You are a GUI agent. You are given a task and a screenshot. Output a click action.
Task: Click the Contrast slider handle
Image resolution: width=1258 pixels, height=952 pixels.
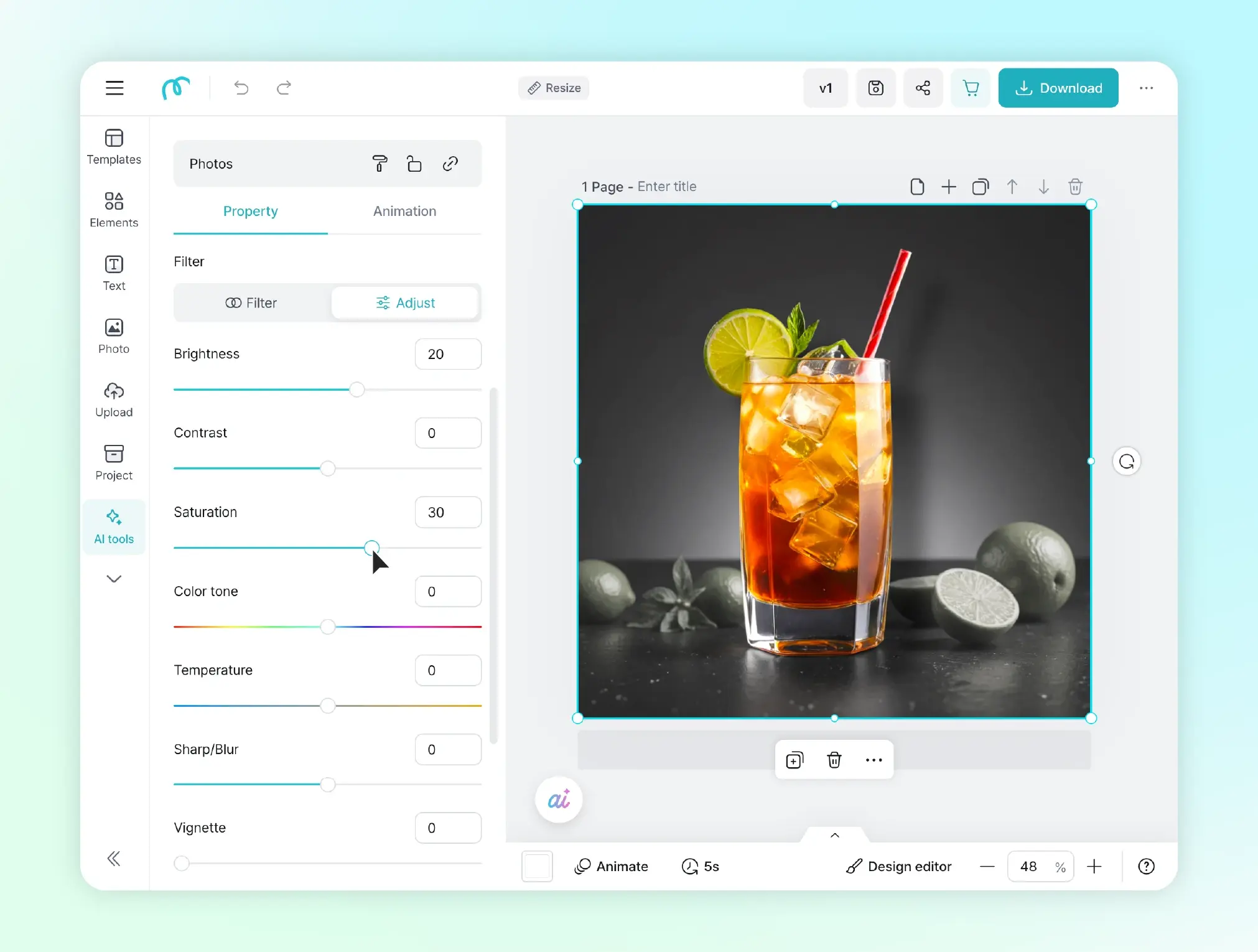[328, 469]
